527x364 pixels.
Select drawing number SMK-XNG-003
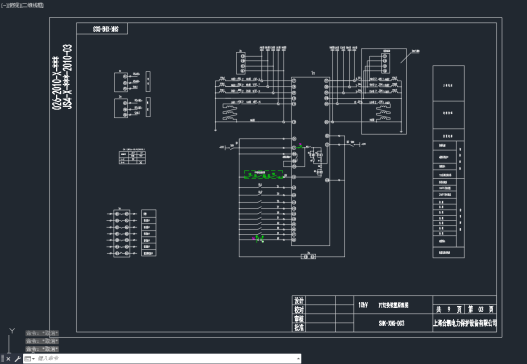tap(391, 323)
